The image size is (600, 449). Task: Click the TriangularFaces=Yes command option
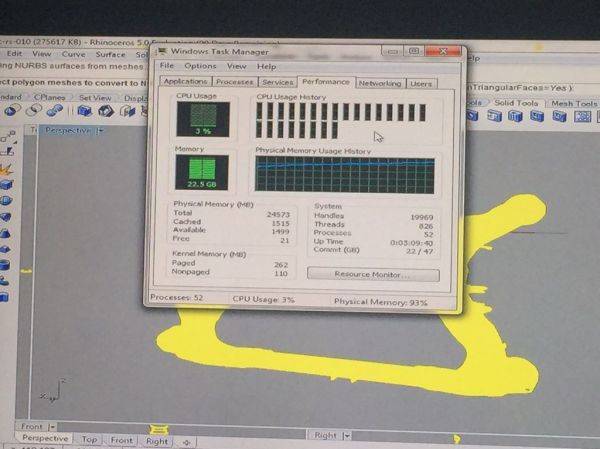[519, 88]
